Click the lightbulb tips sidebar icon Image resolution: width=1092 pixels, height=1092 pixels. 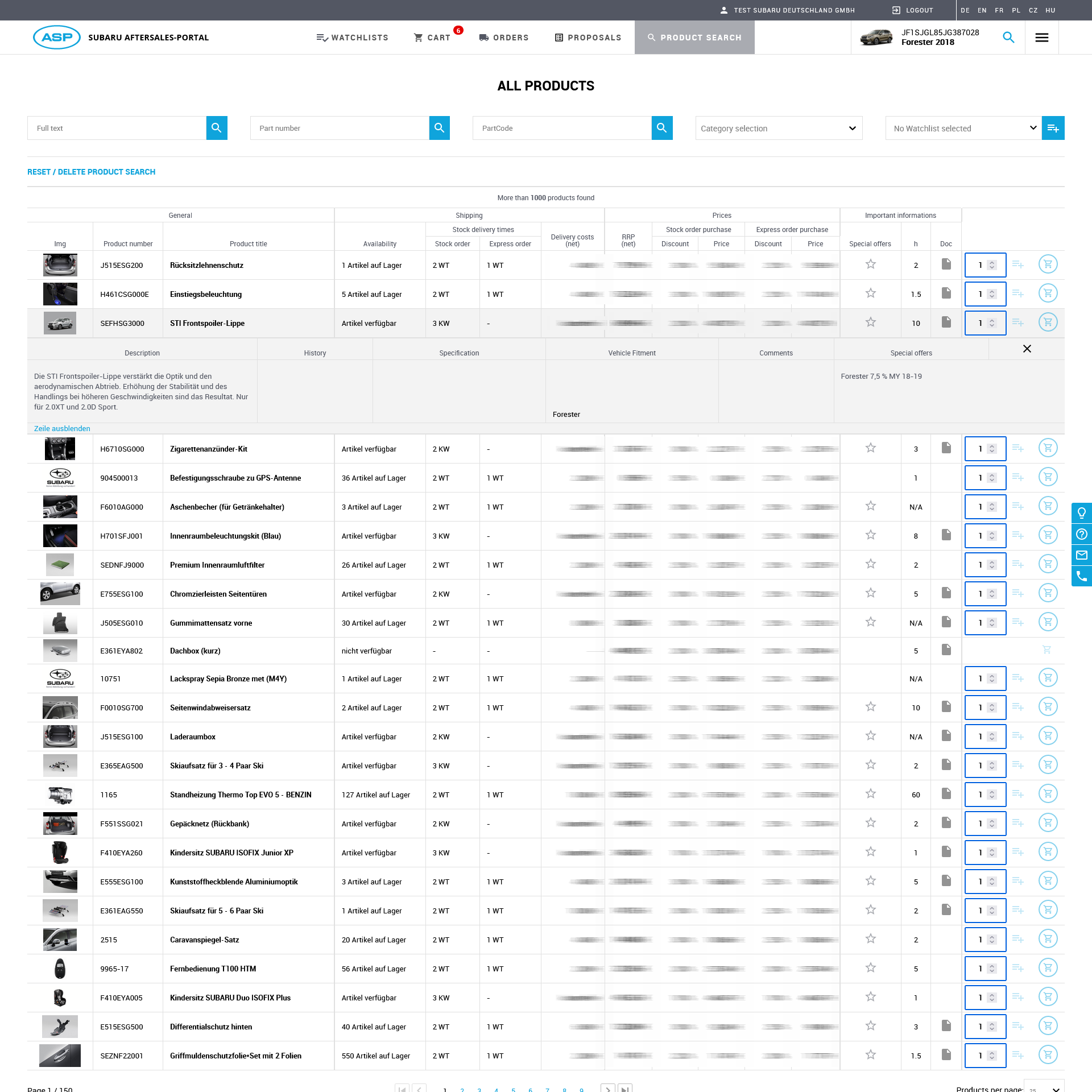(x=1081, y=512)
